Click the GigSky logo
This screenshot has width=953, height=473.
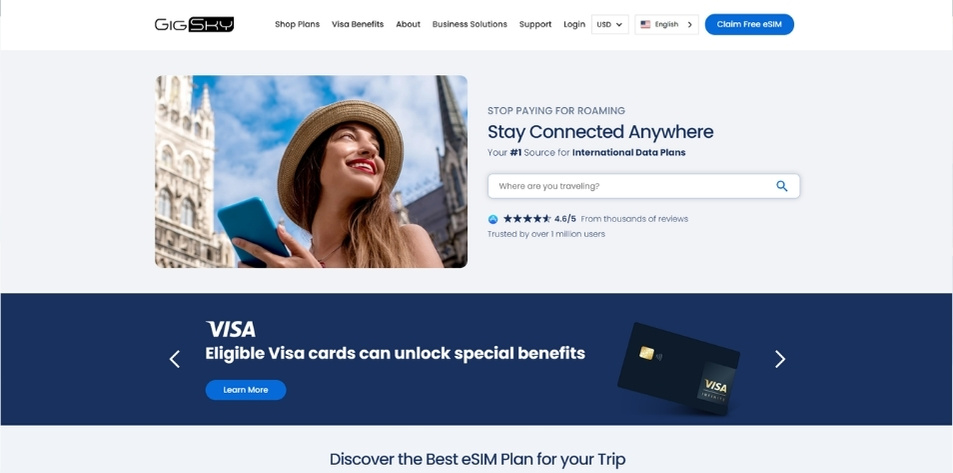point(194,24)
